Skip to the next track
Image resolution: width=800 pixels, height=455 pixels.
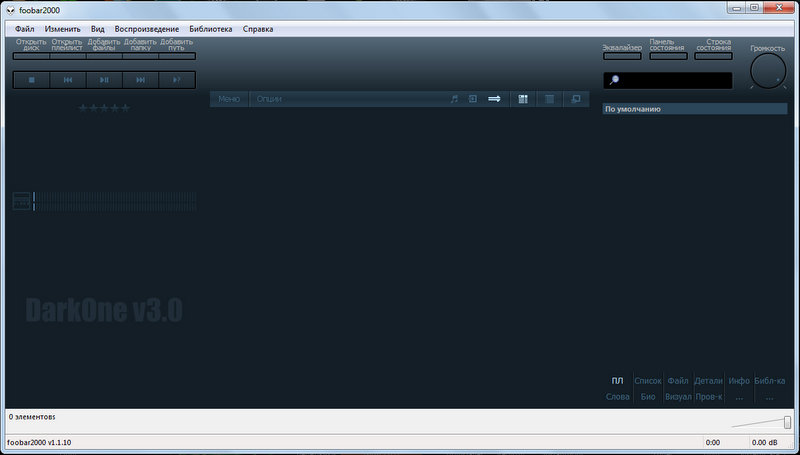140,80
